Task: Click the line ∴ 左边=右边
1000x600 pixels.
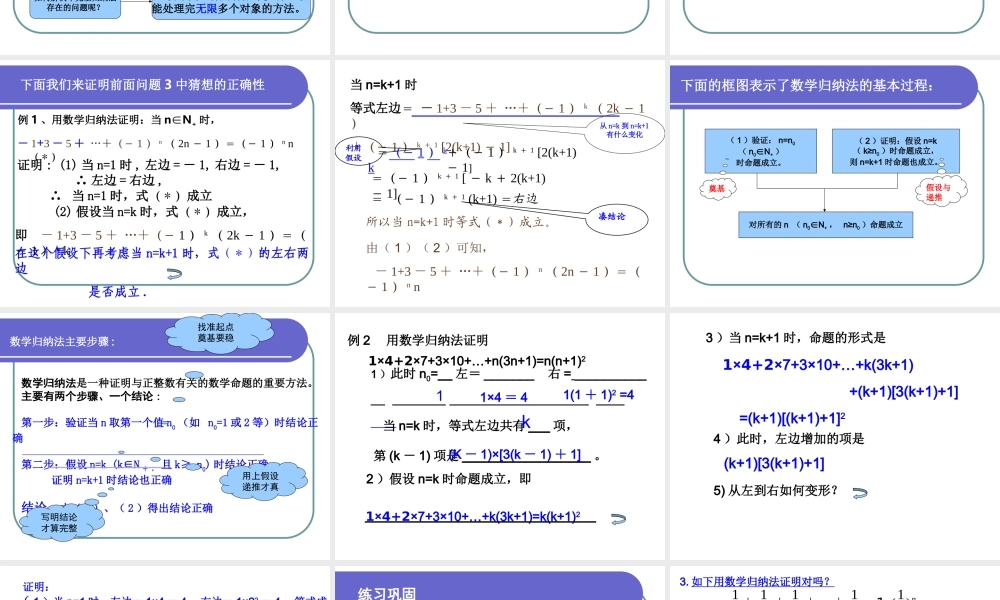Action: 118,180
